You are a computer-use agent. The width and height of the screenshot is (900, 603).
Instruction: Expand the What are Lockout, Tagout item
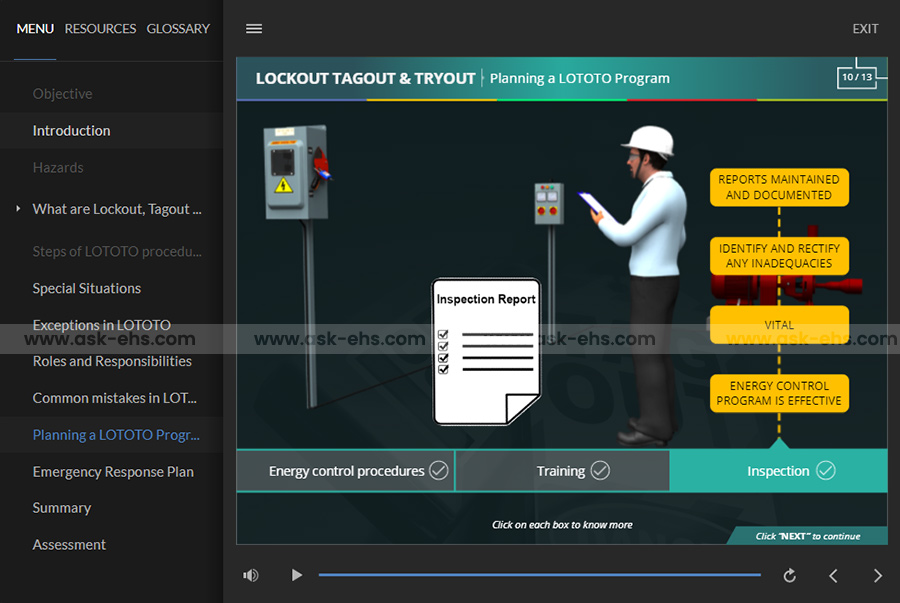tap(116, 209)
